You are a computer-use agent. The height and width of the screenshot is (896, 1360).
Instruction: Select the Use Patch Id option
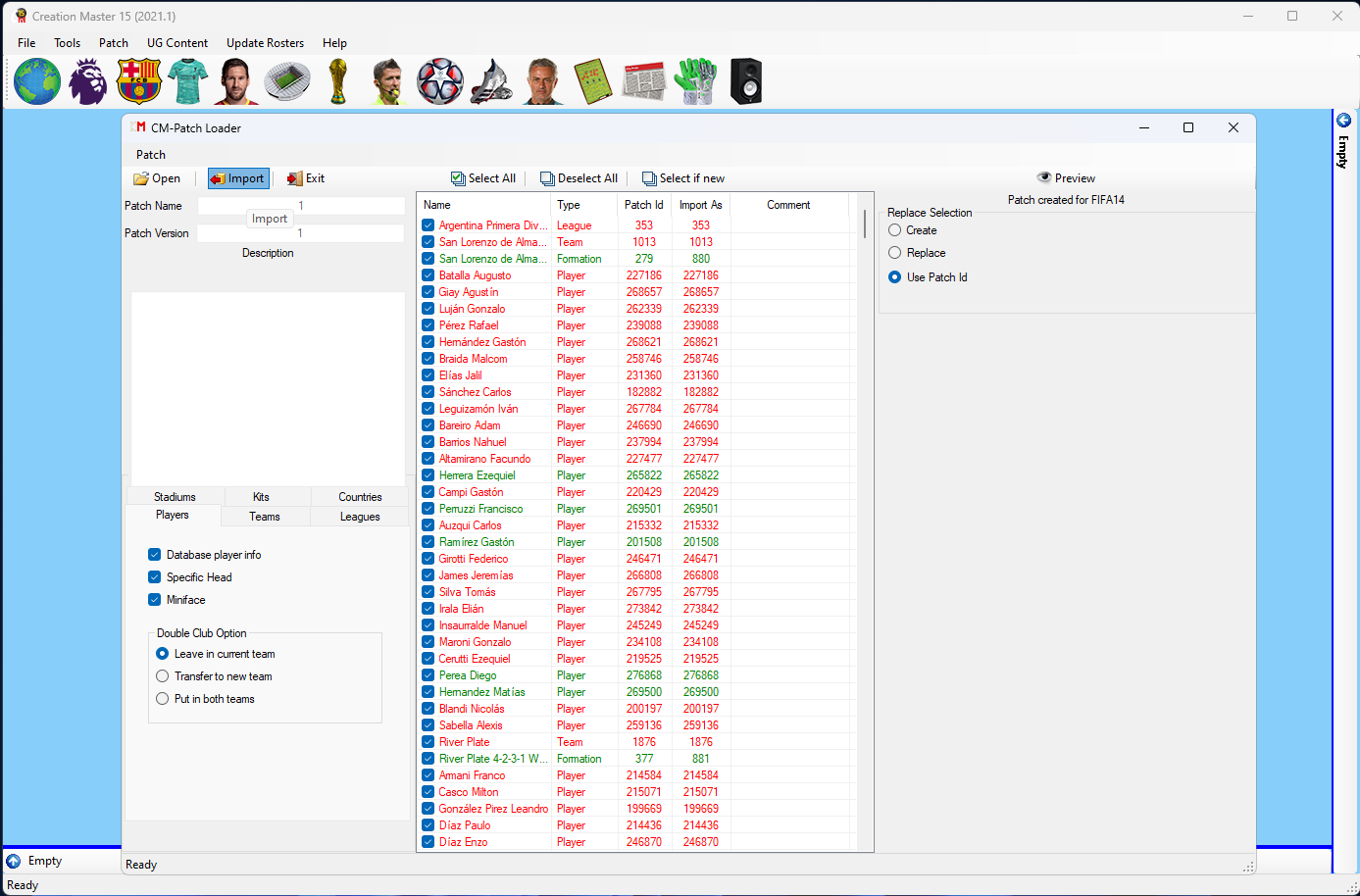tap(894, 277)
